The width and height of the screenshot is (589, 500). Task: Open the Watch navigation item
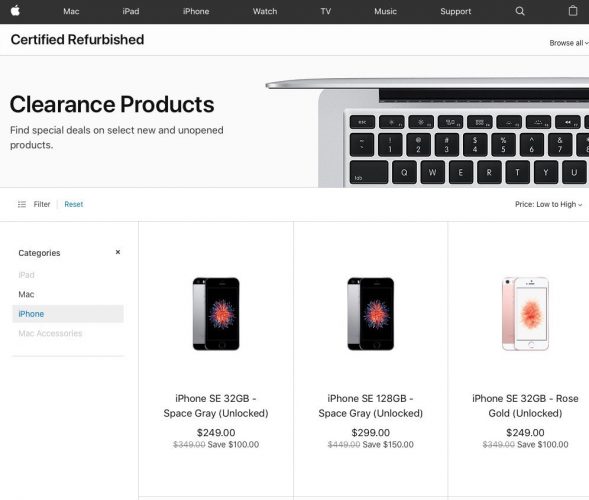pos(265,11)
